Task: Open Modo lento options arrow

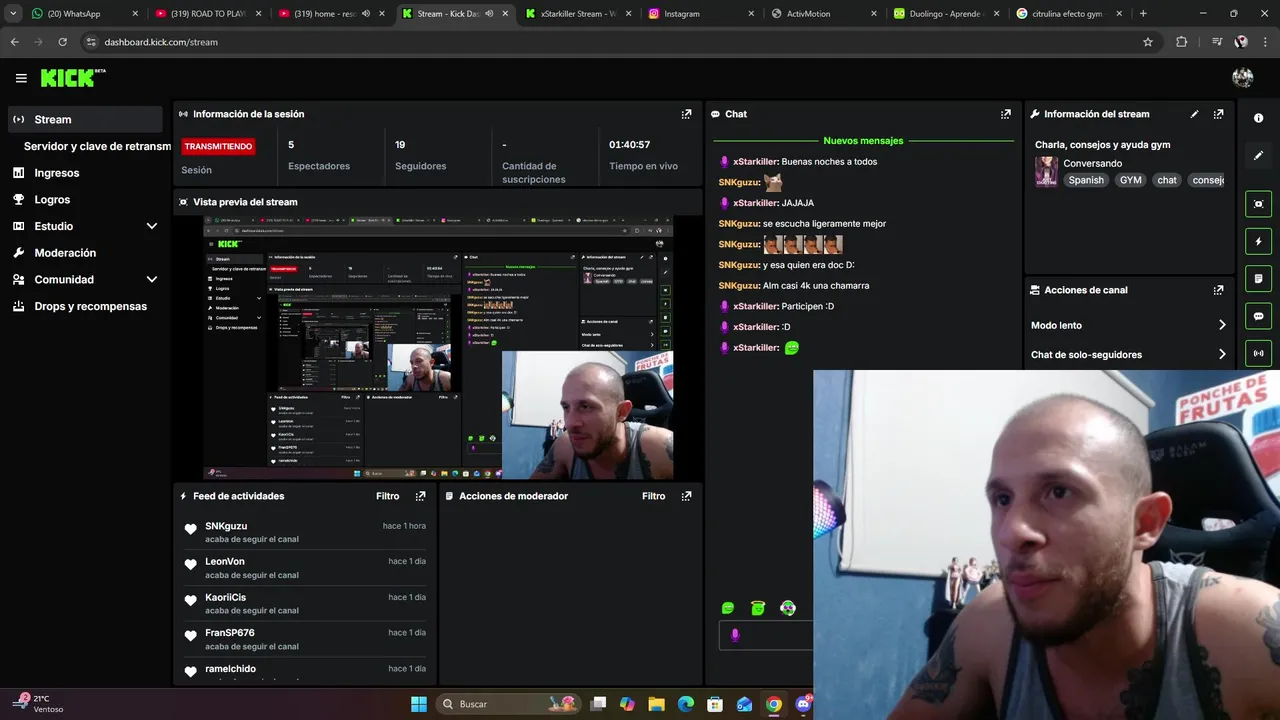Action: (1222, 325)
